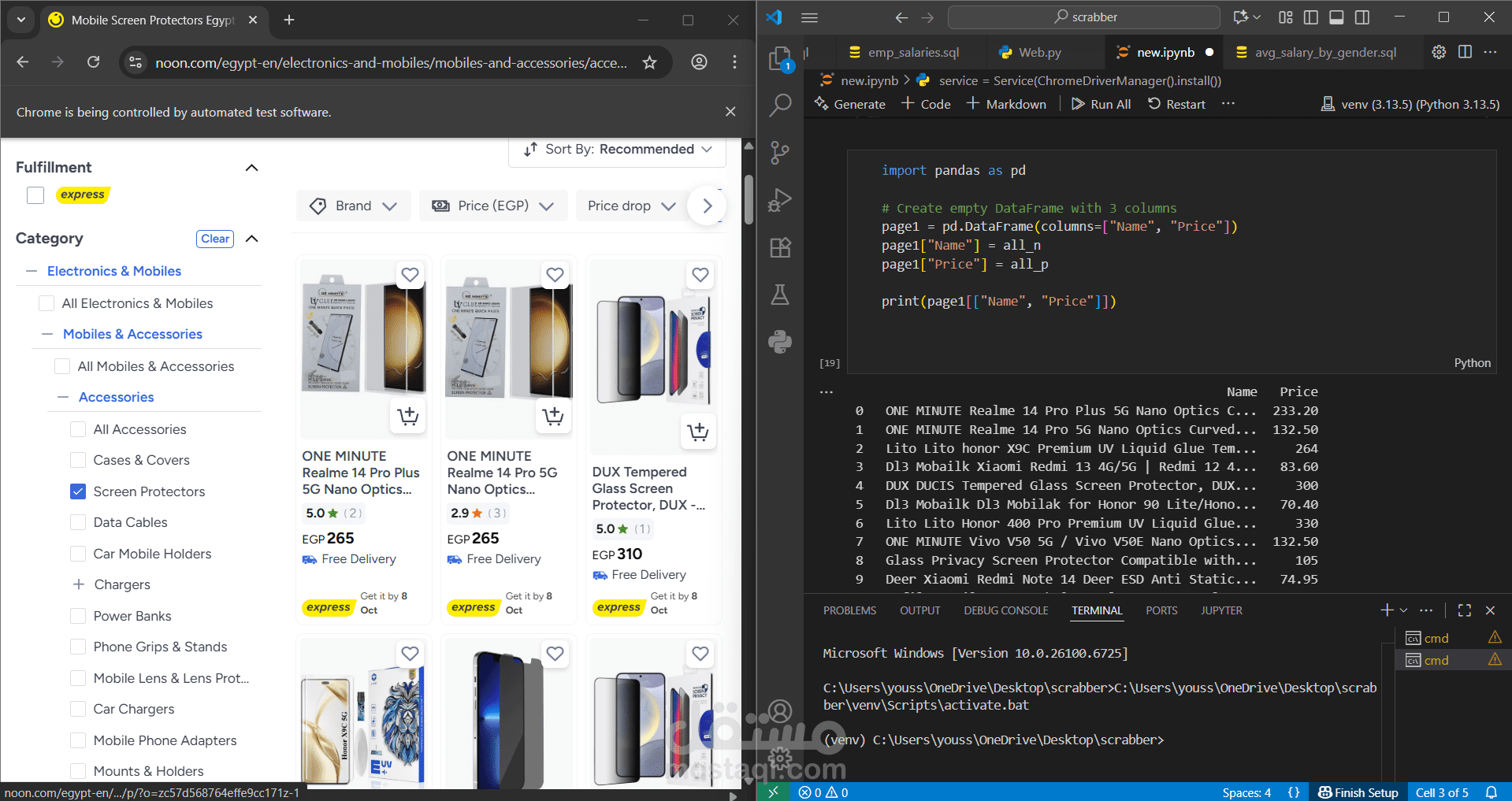Open VS Code notifications bell
The width and height of the screenshot is (1512, 801).
[1492, 792]
